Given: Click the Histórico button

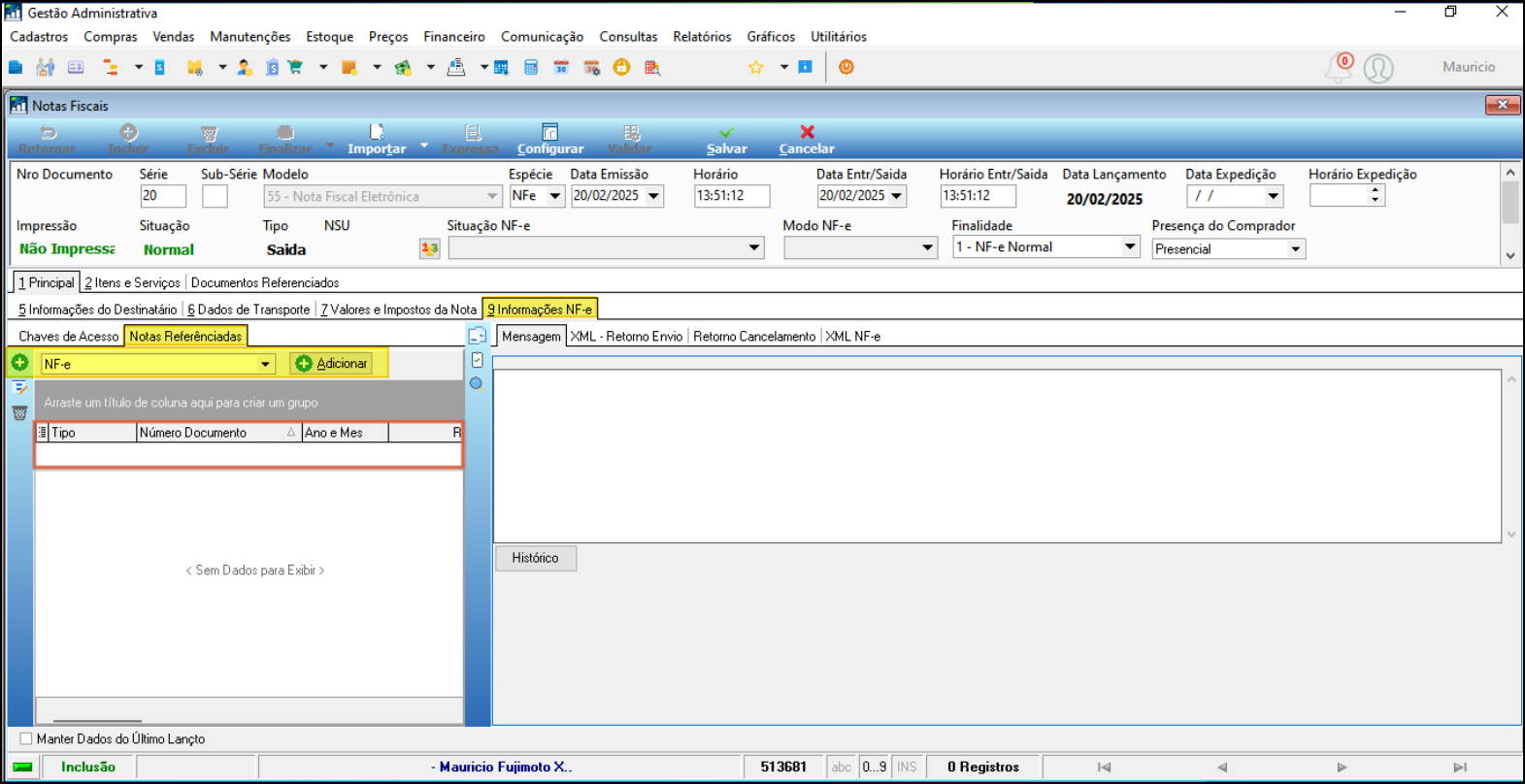Looking at the screenshot, I should (536, 558).
